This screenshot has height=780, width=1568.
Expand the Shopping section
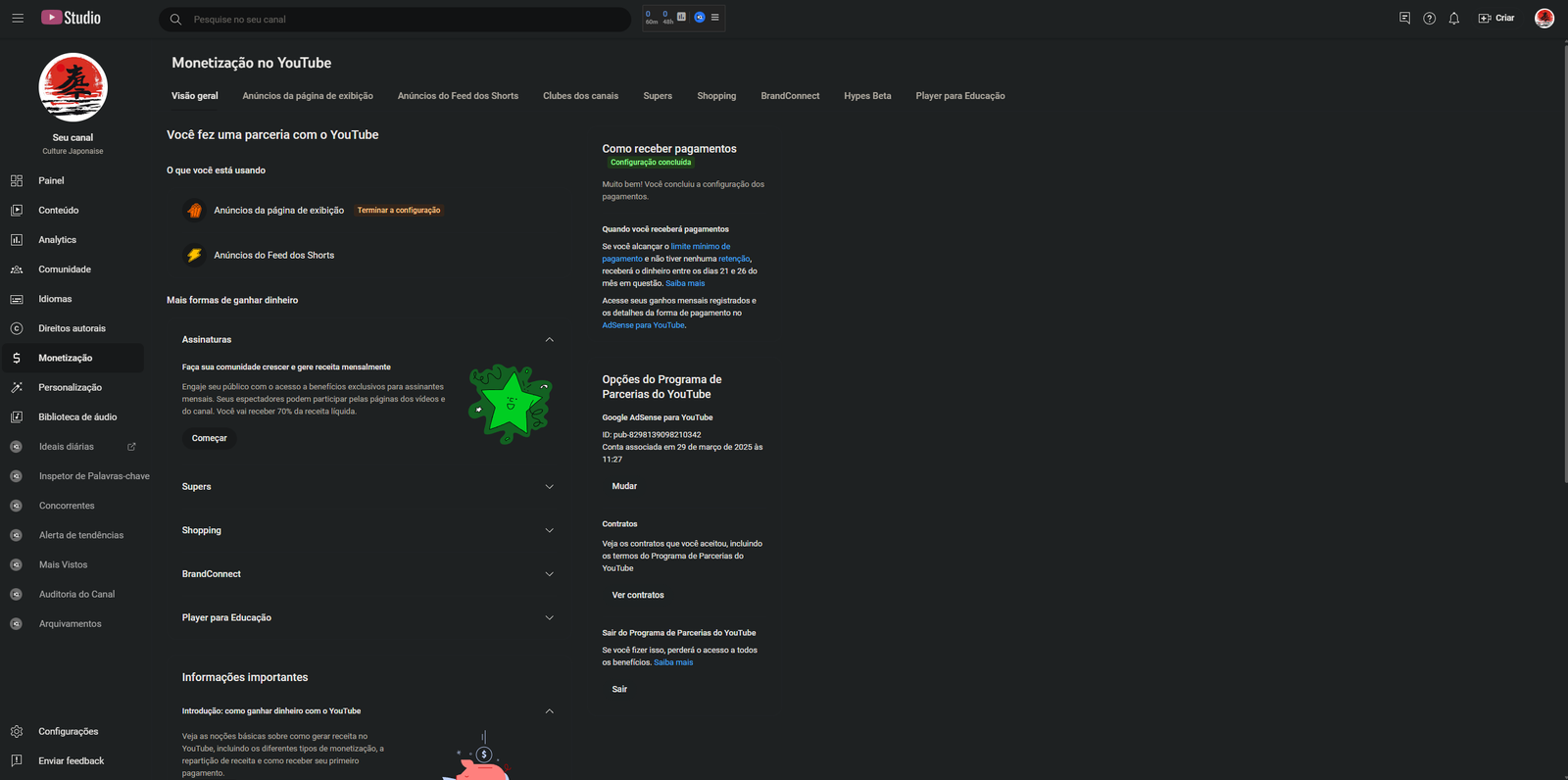(x=549, y=530)
